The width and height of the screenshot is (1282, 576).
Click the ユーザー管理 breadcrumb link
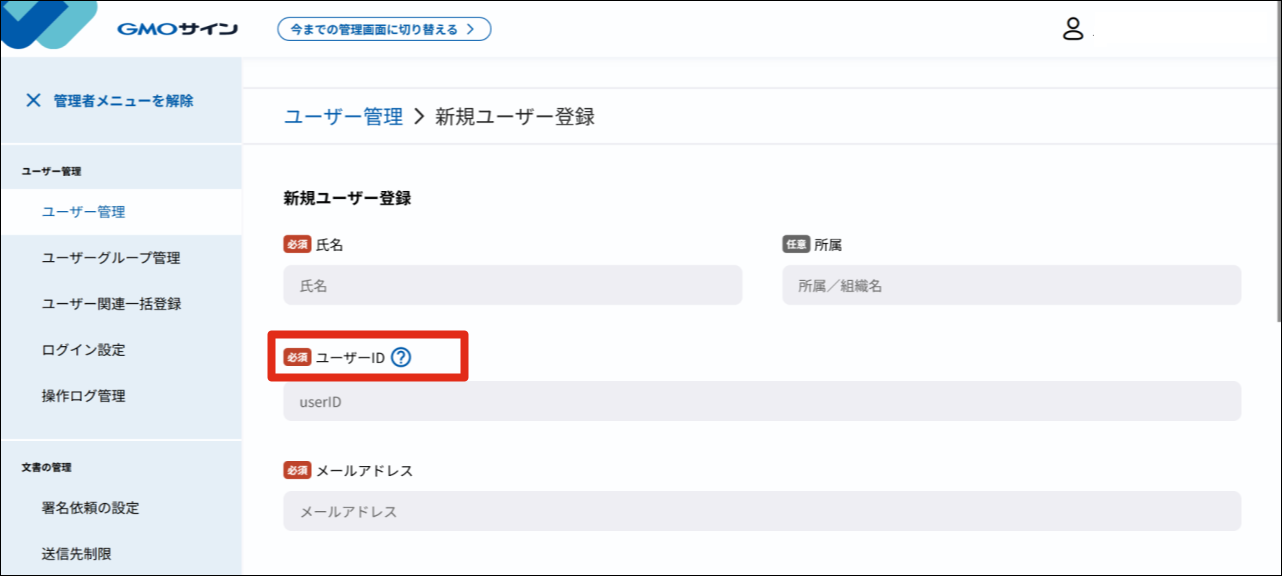click(343, 117)
